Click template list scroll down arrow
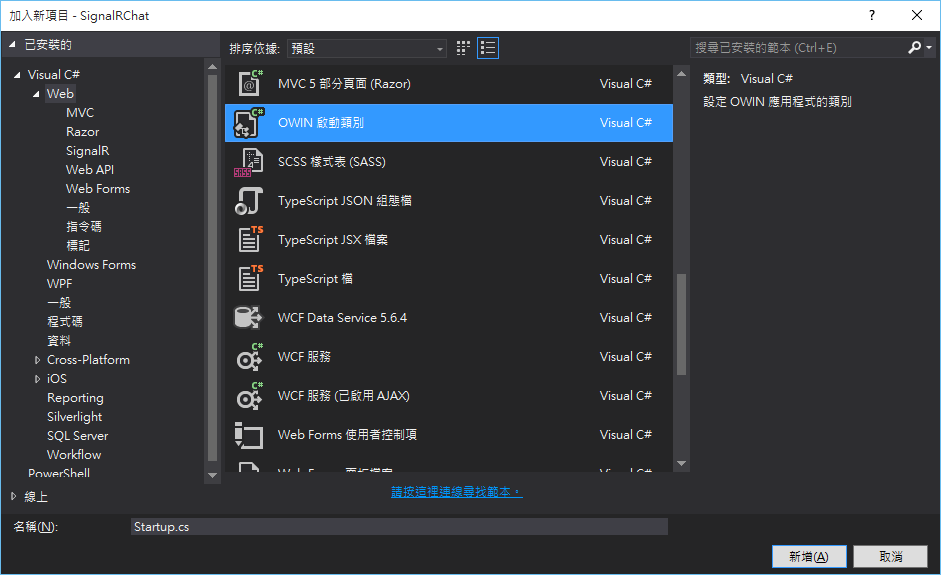Image resolution: width=941 pixels, height=575 pixels. pos(681,463)
